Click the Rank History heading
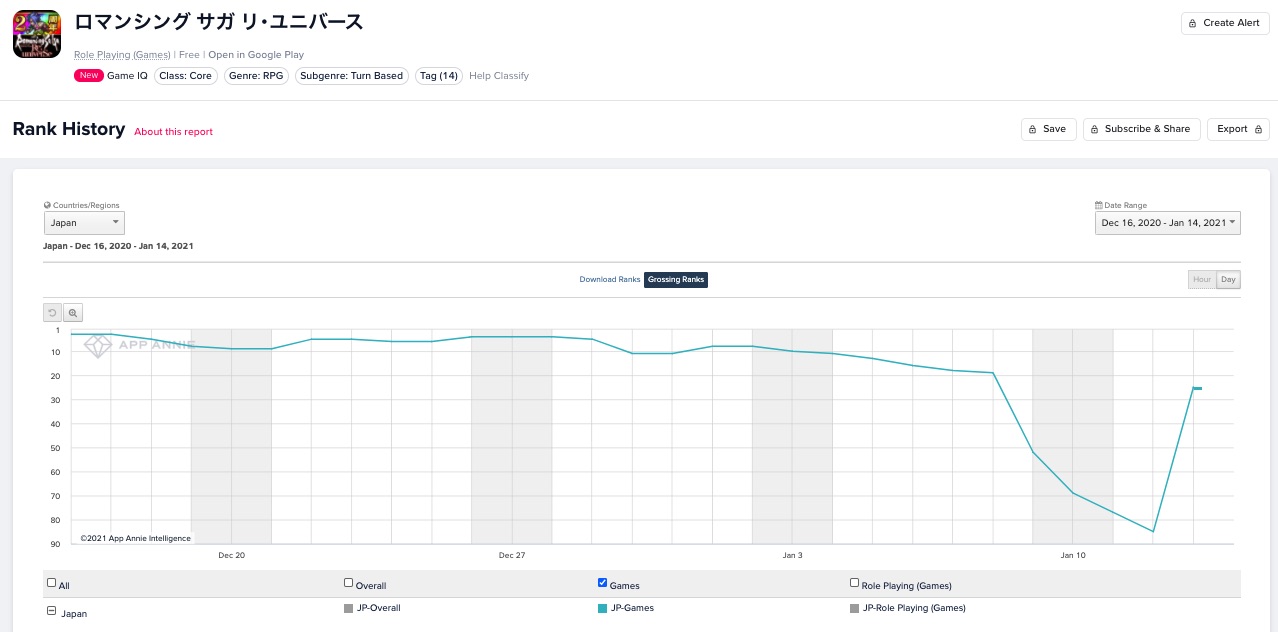 coord(69,129)
